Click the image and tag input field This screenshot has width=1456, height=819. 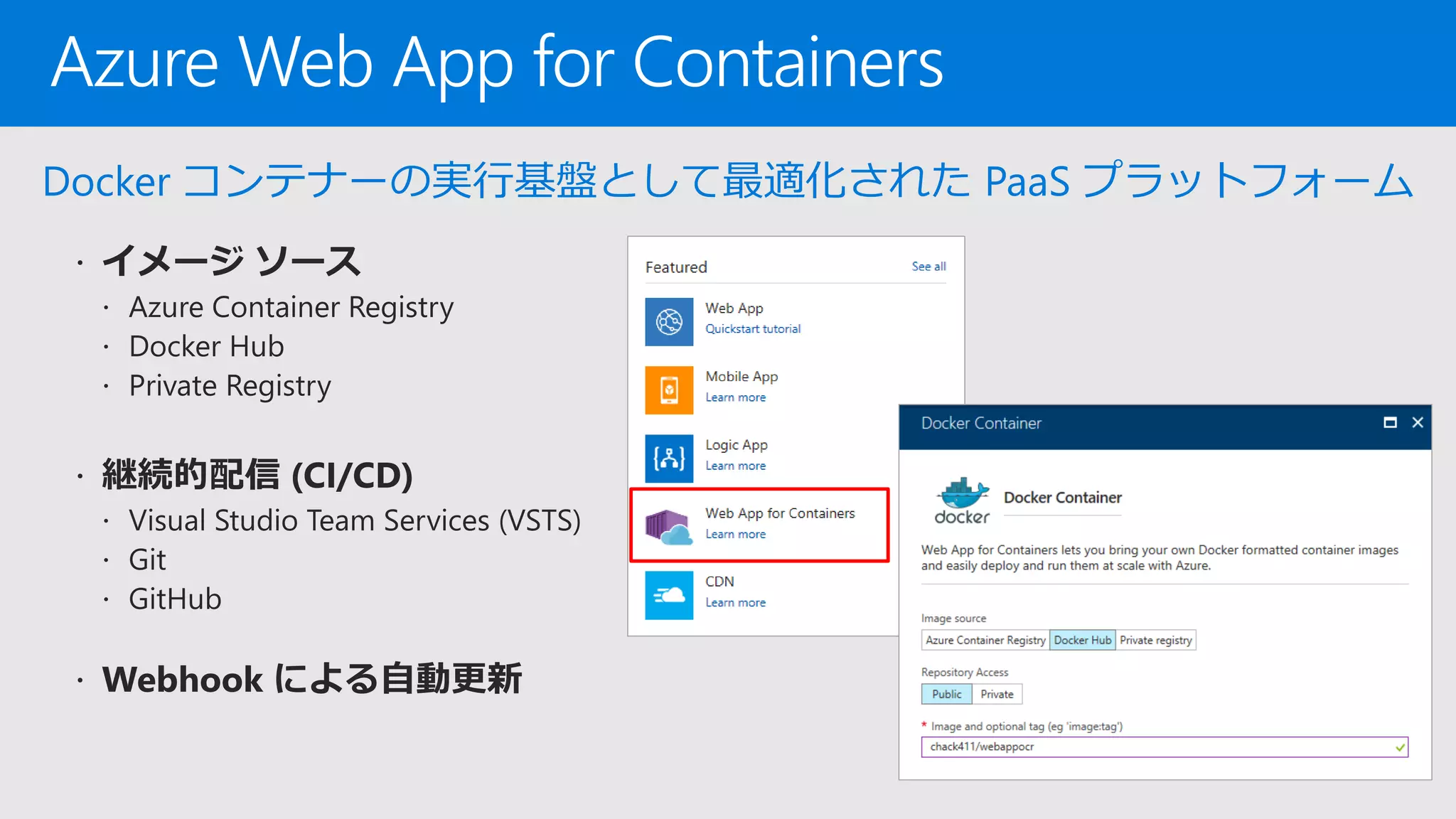[1165, 747]
